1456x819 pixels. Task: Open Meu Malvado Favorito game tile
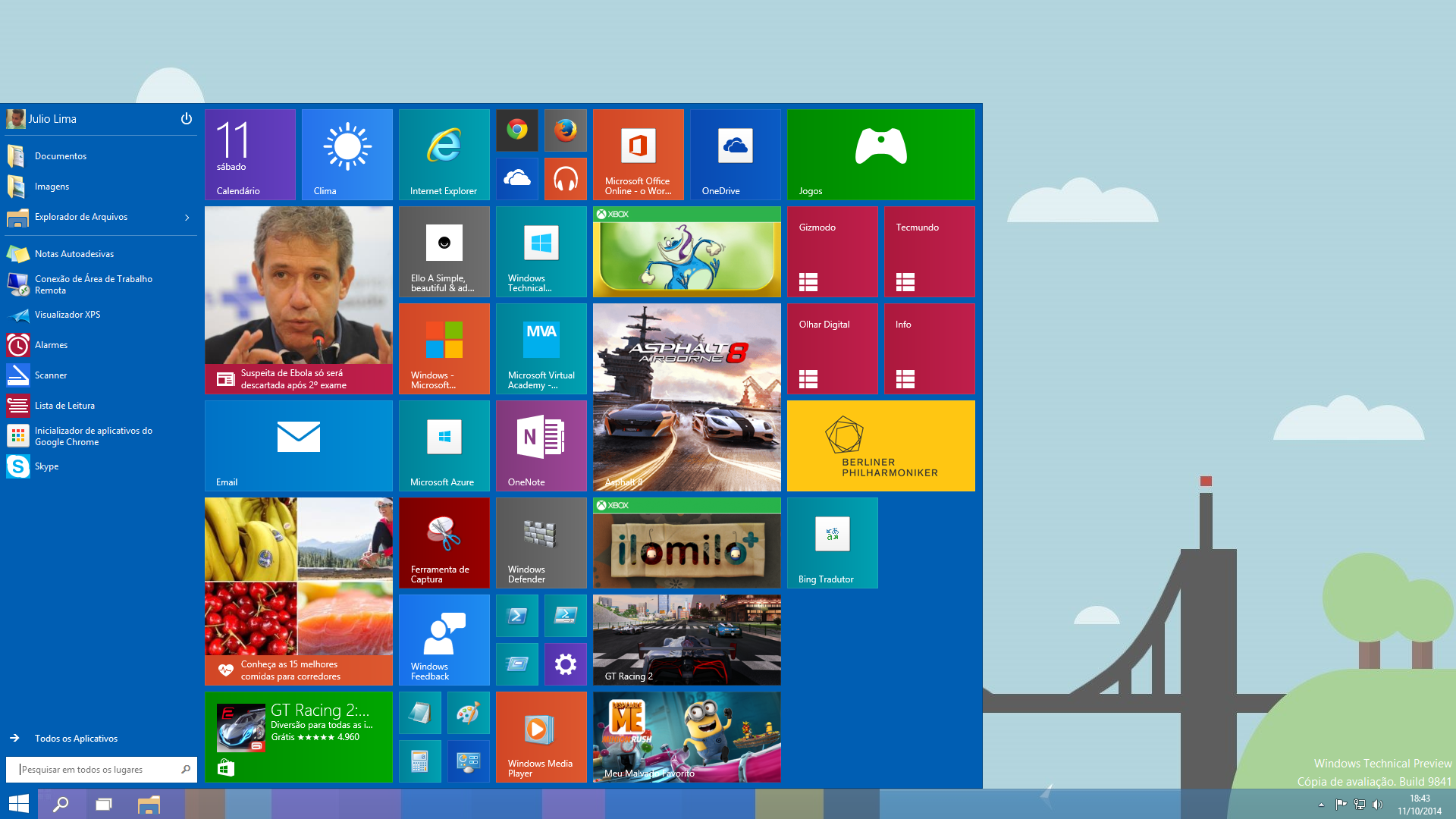pyautogui.click(x=687, y=737)
